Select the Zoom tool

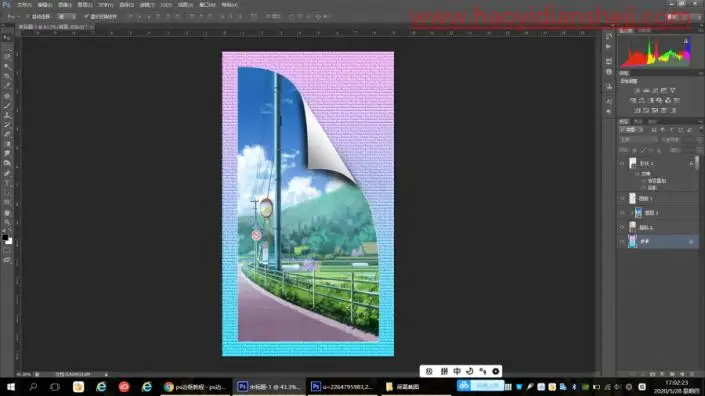[7, 222]
